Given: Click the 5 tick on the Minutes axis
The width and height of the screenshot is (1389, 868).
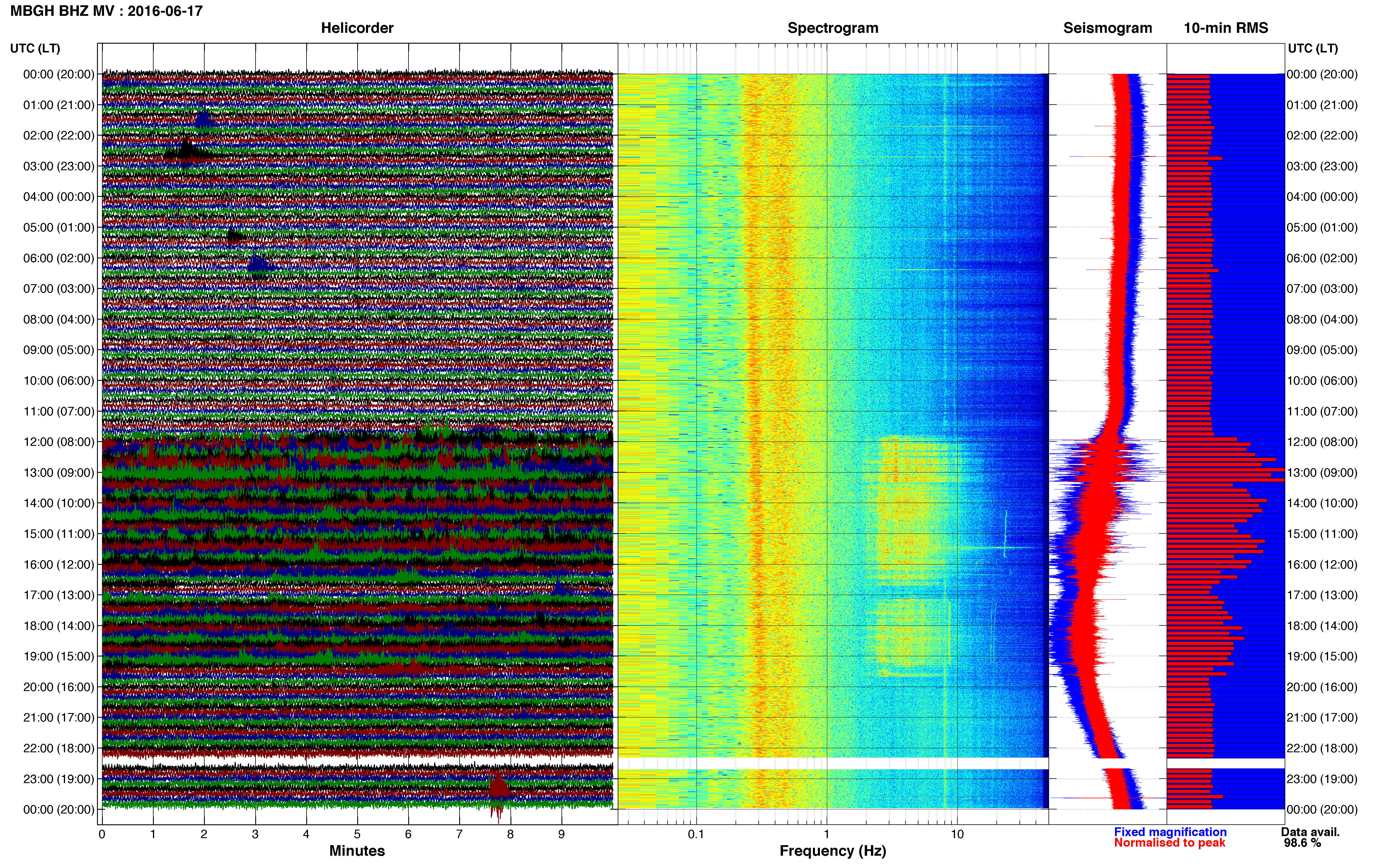Looking at the screenshot, I should pos(357,835).
